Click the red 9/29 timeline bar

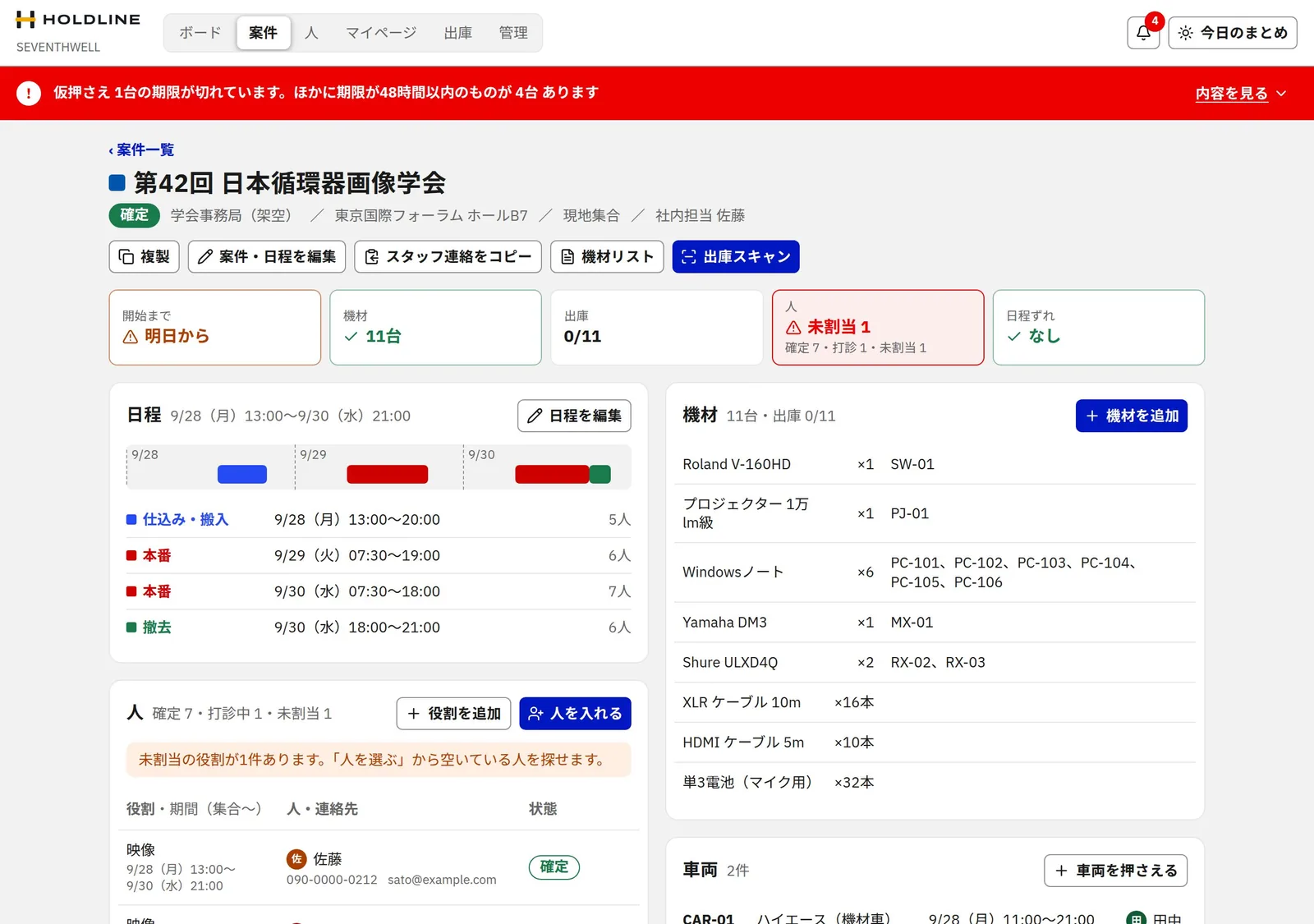[388, 474]
